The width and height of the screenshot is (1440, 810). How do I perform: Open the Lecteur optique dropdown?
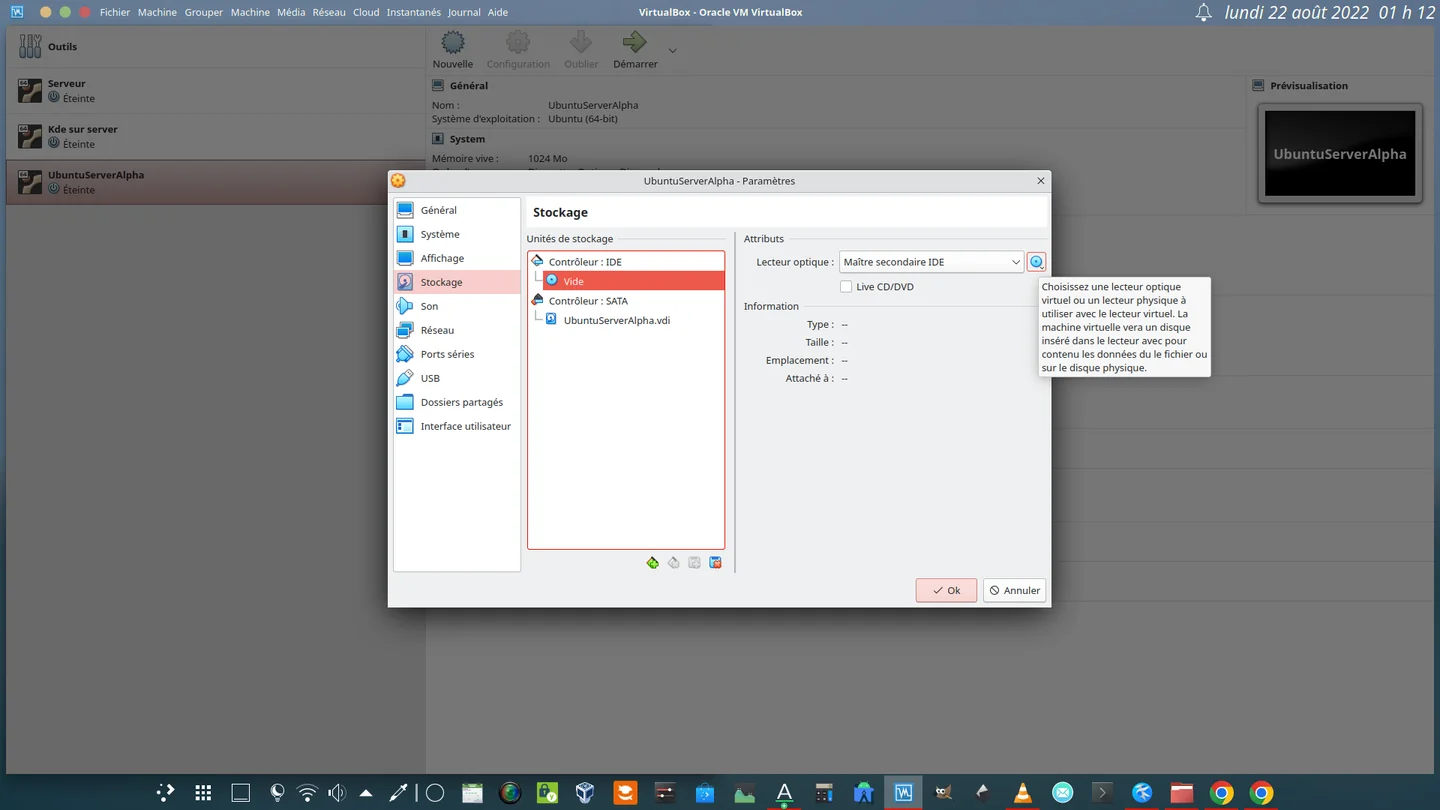(931, 262)
